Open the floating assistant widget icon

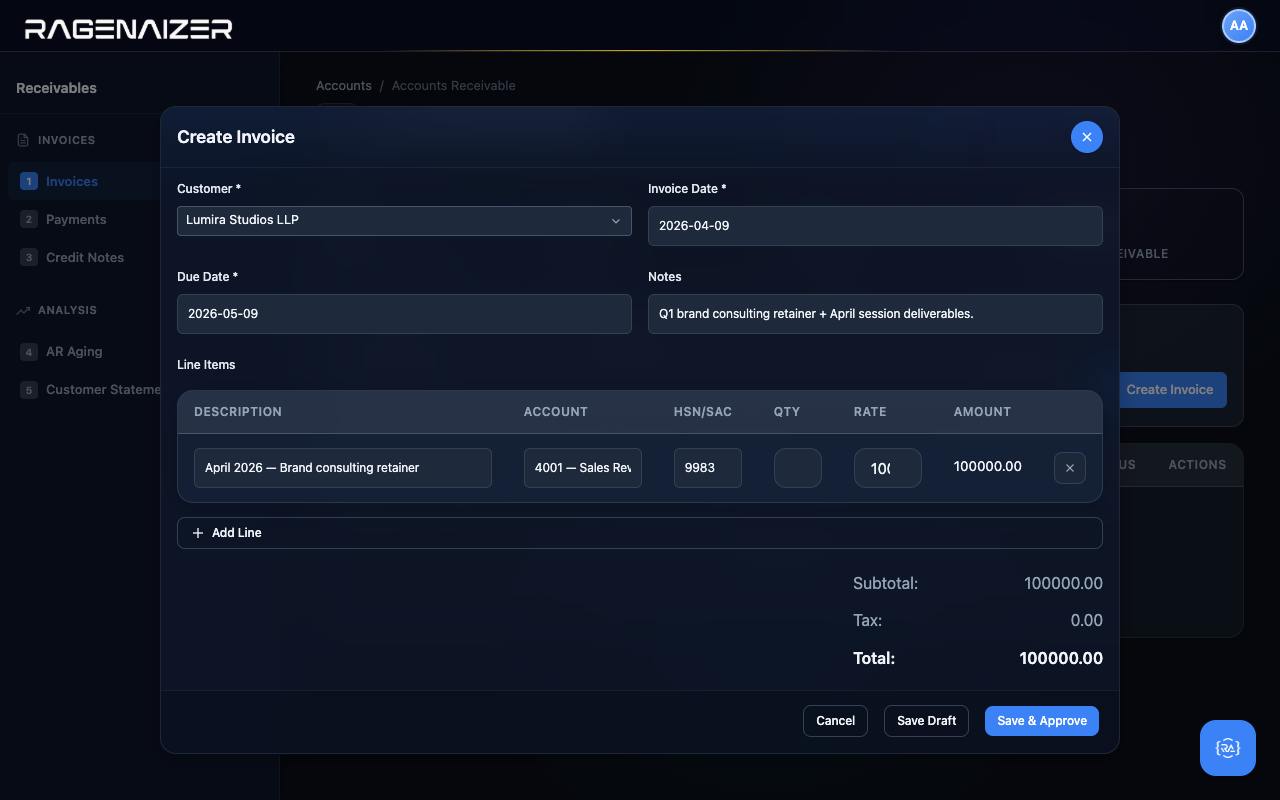click(x=1228, y=748)
